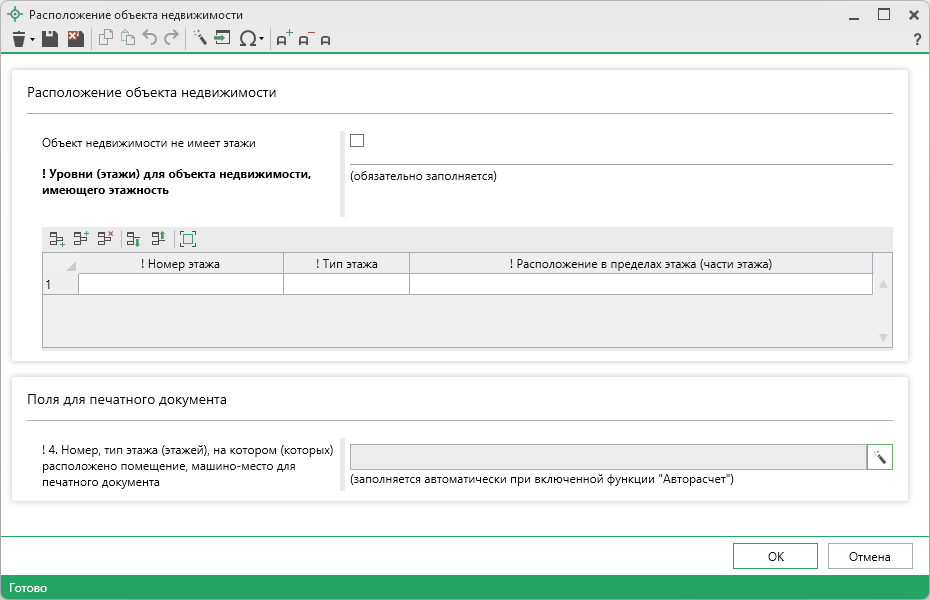This screenshot has width=930, height=600.
Task: Click the import arrow icon in top toolbar
Action: coord(221,39)
